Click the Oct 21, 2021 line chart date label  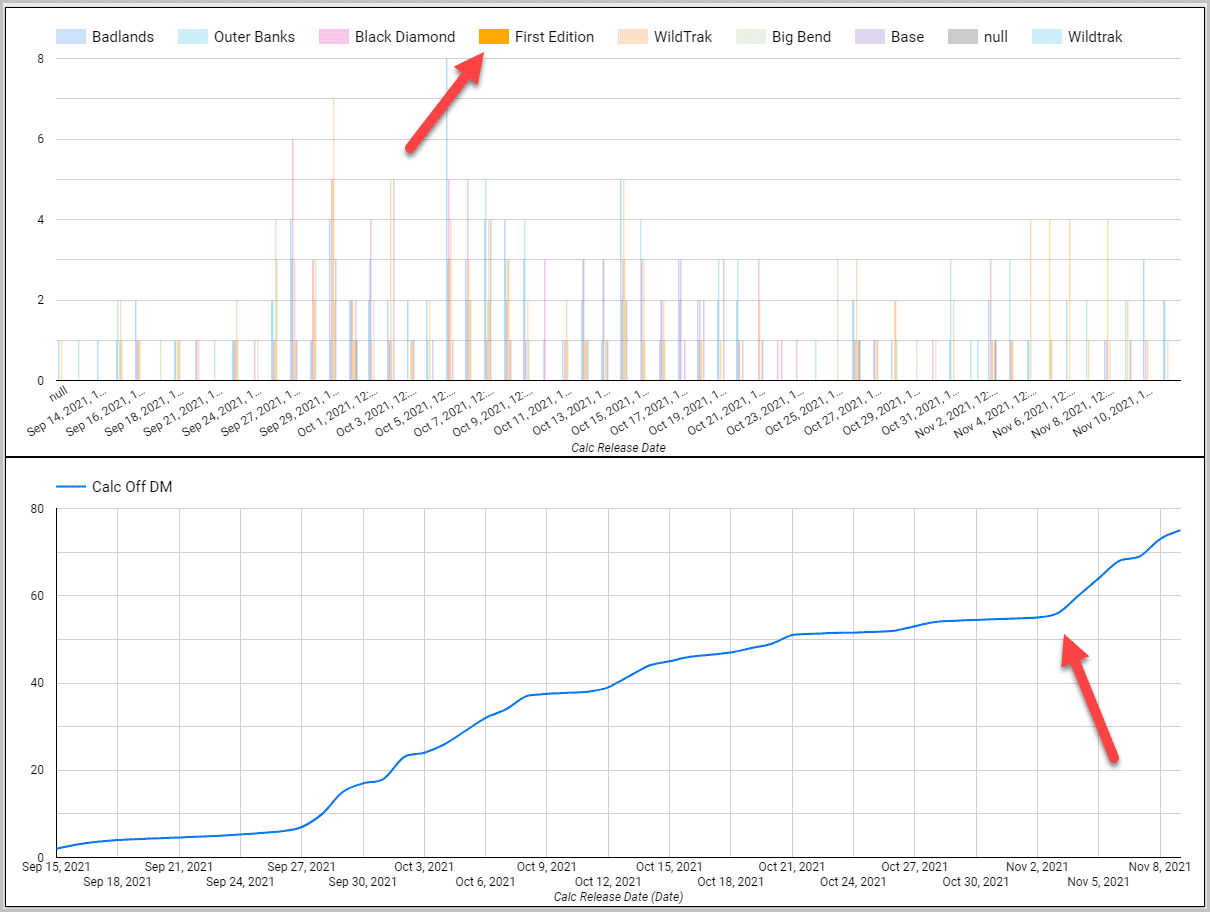click(792, 867)
